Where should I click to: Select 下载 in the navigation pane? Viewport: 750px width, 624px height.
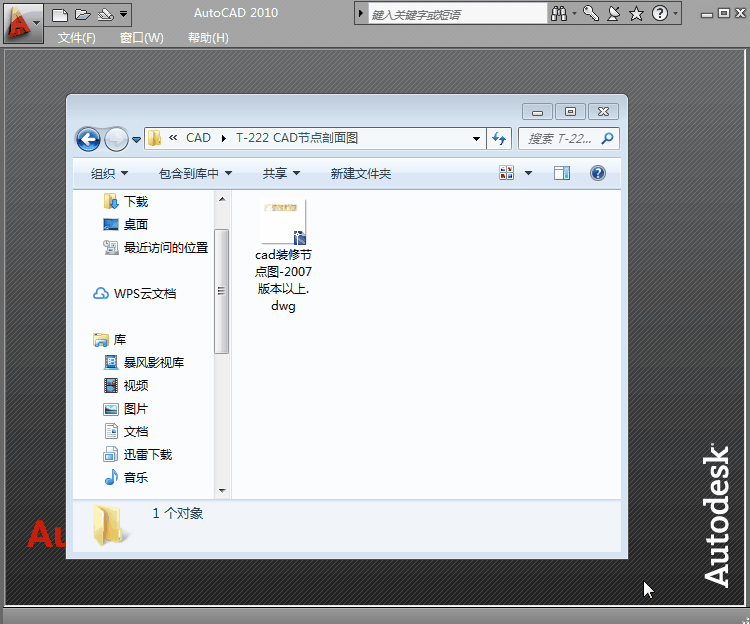(x=126, y=201)
